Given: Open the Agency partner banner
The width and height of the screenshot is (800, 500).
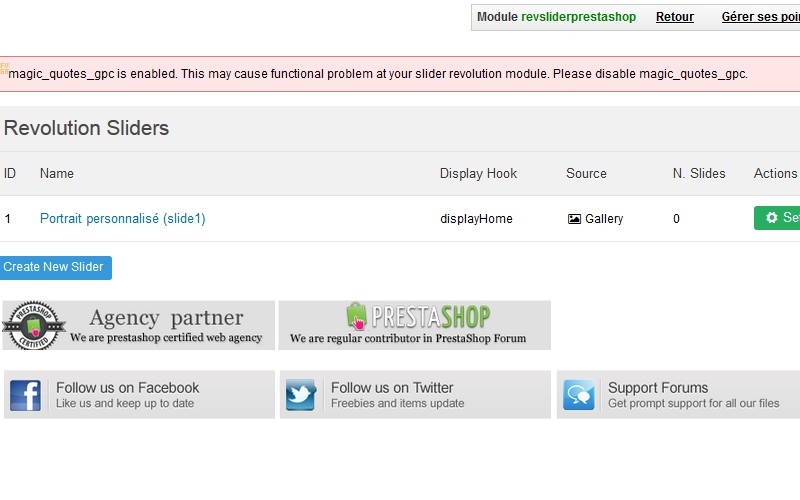Looking at the screenshot, I should pos(139,326).
